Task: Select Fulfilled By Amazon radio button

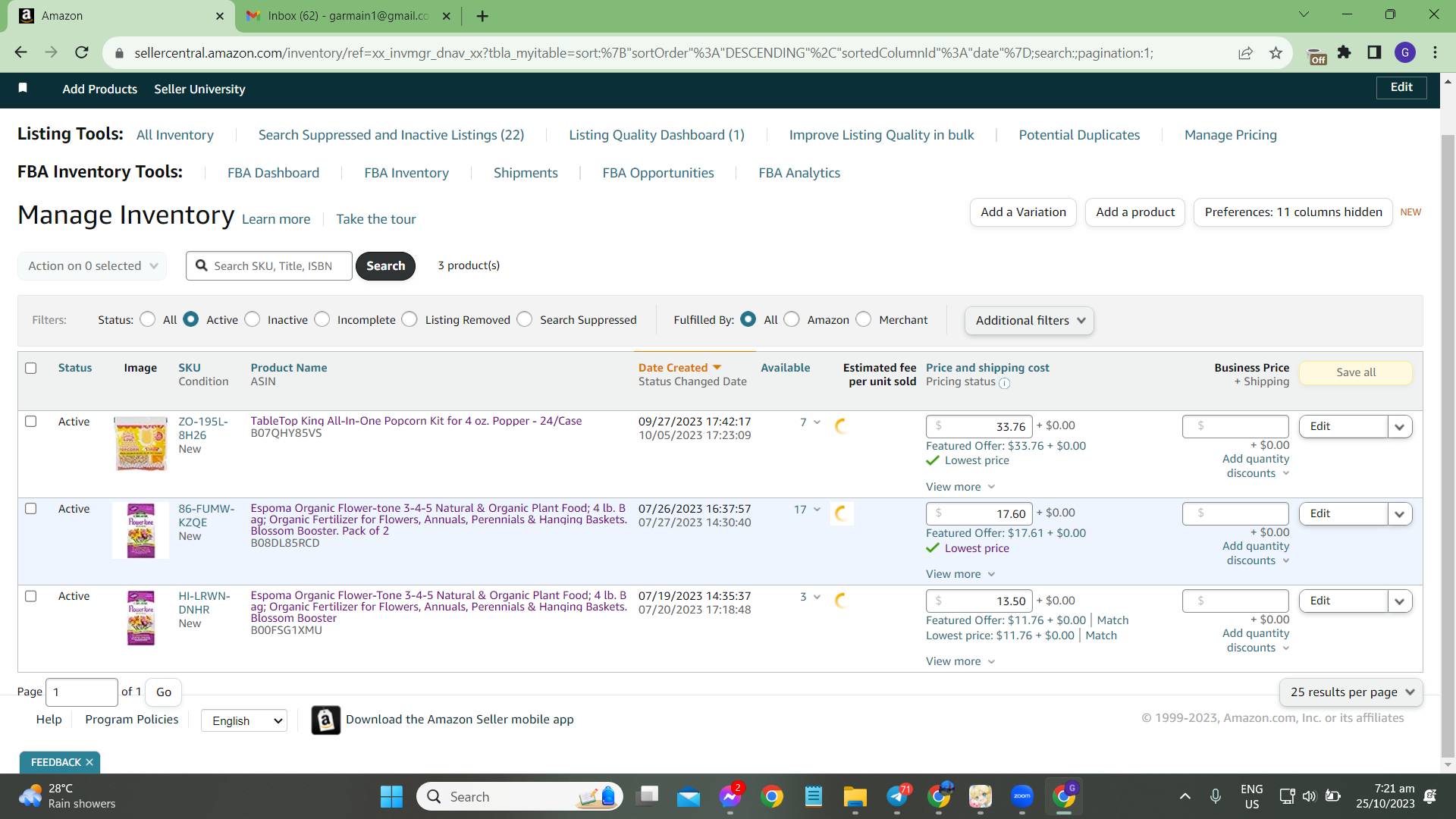Action: click(792, 319)
